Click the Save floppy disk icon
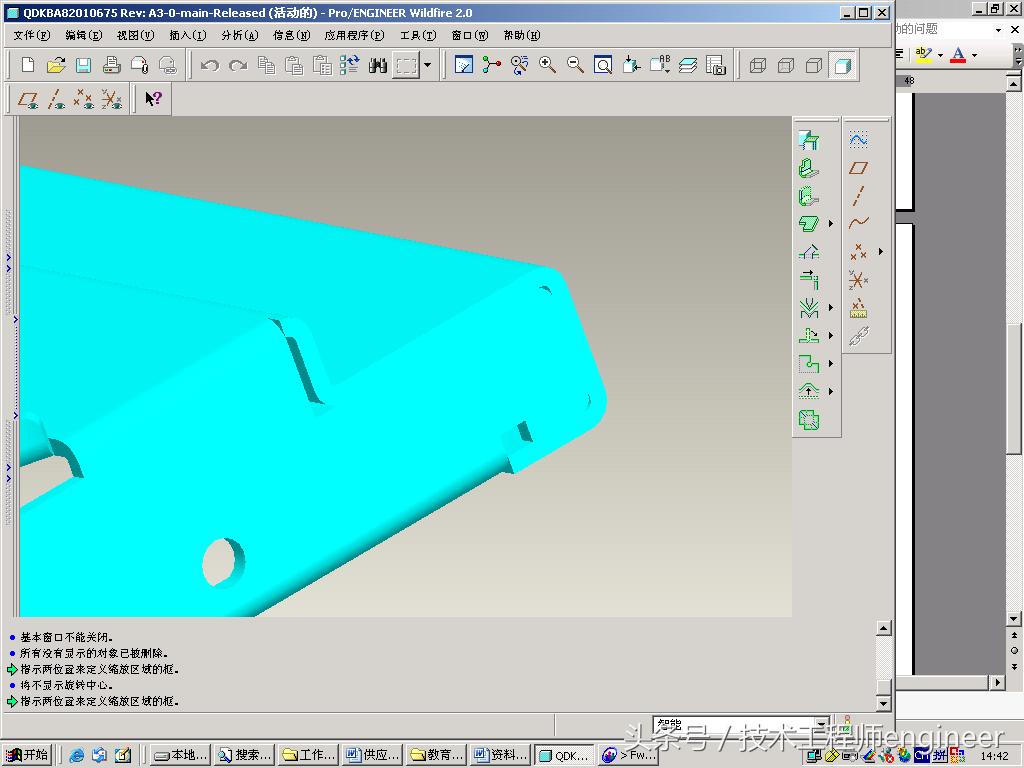Viewport: 1024px width, 768px height. point(84,65)
